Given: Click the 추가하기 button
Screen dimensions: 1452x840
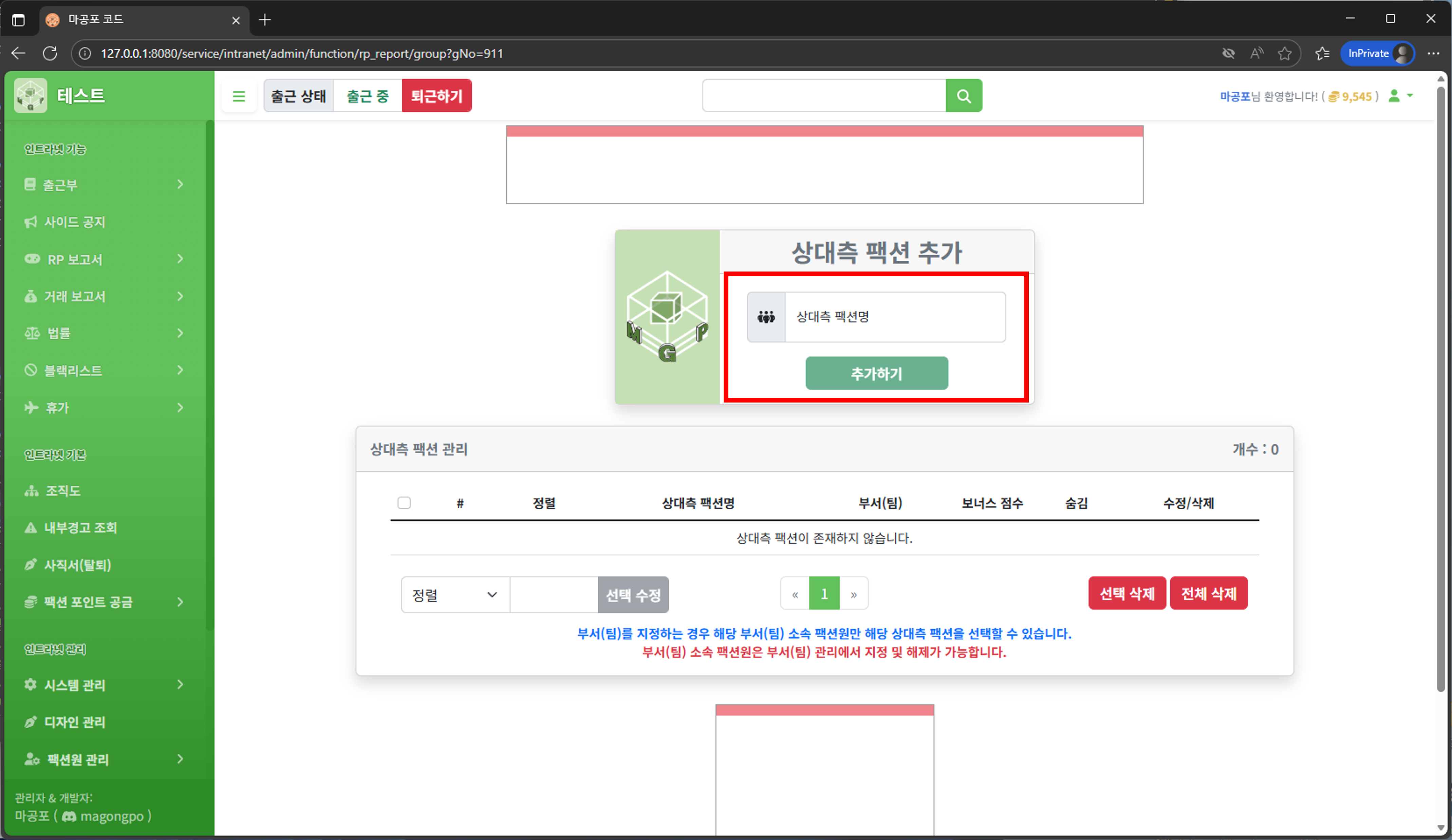Looking at the screenshot, I should [876, 373].
